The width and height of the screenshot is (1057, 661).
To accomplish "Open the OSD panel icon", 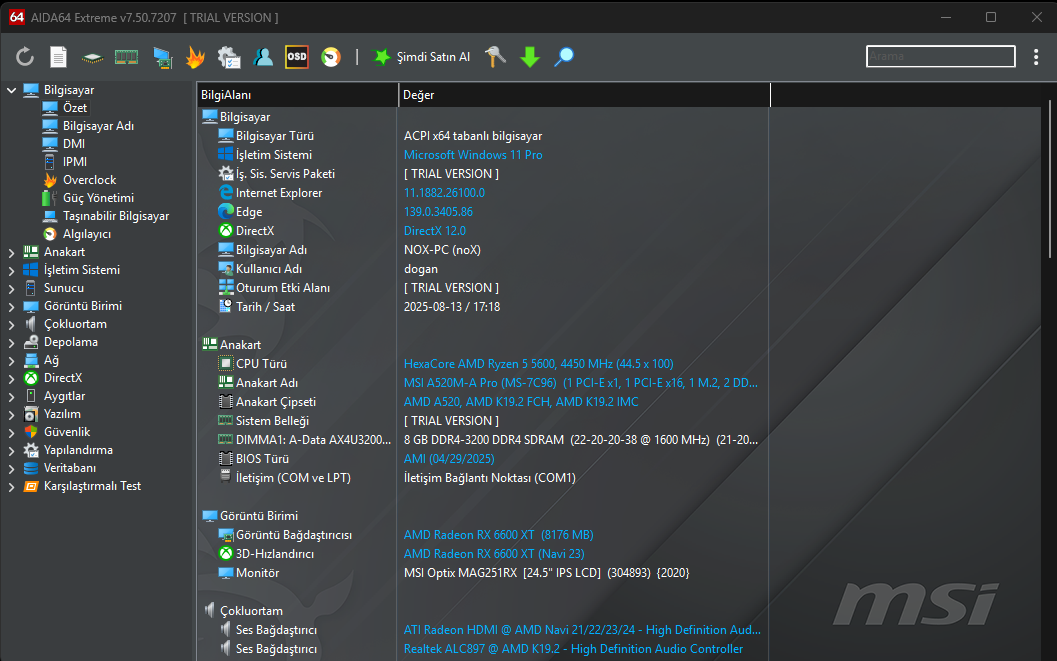I will coord(297,57).
